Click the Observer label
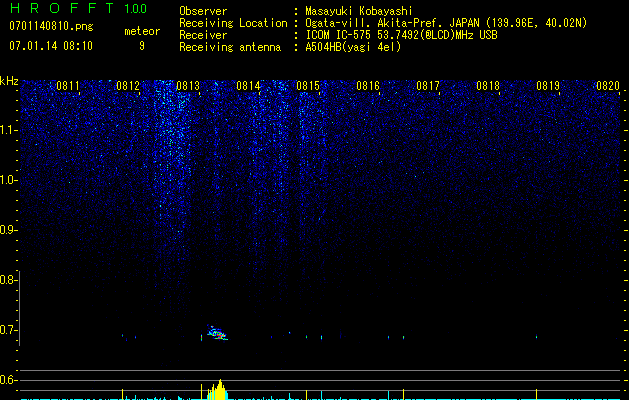 click(203, 11)
